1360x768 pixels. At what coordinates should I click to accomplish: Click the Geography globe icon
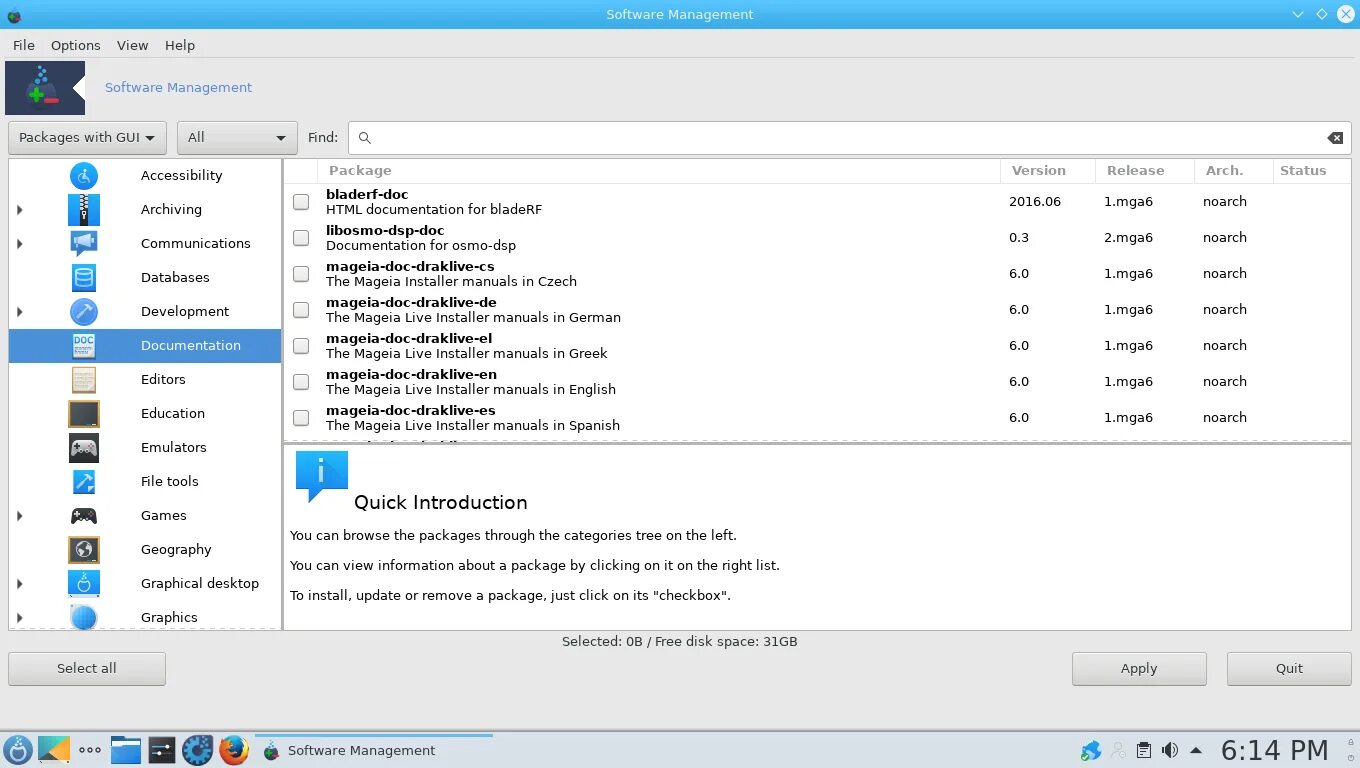point(84,549)
